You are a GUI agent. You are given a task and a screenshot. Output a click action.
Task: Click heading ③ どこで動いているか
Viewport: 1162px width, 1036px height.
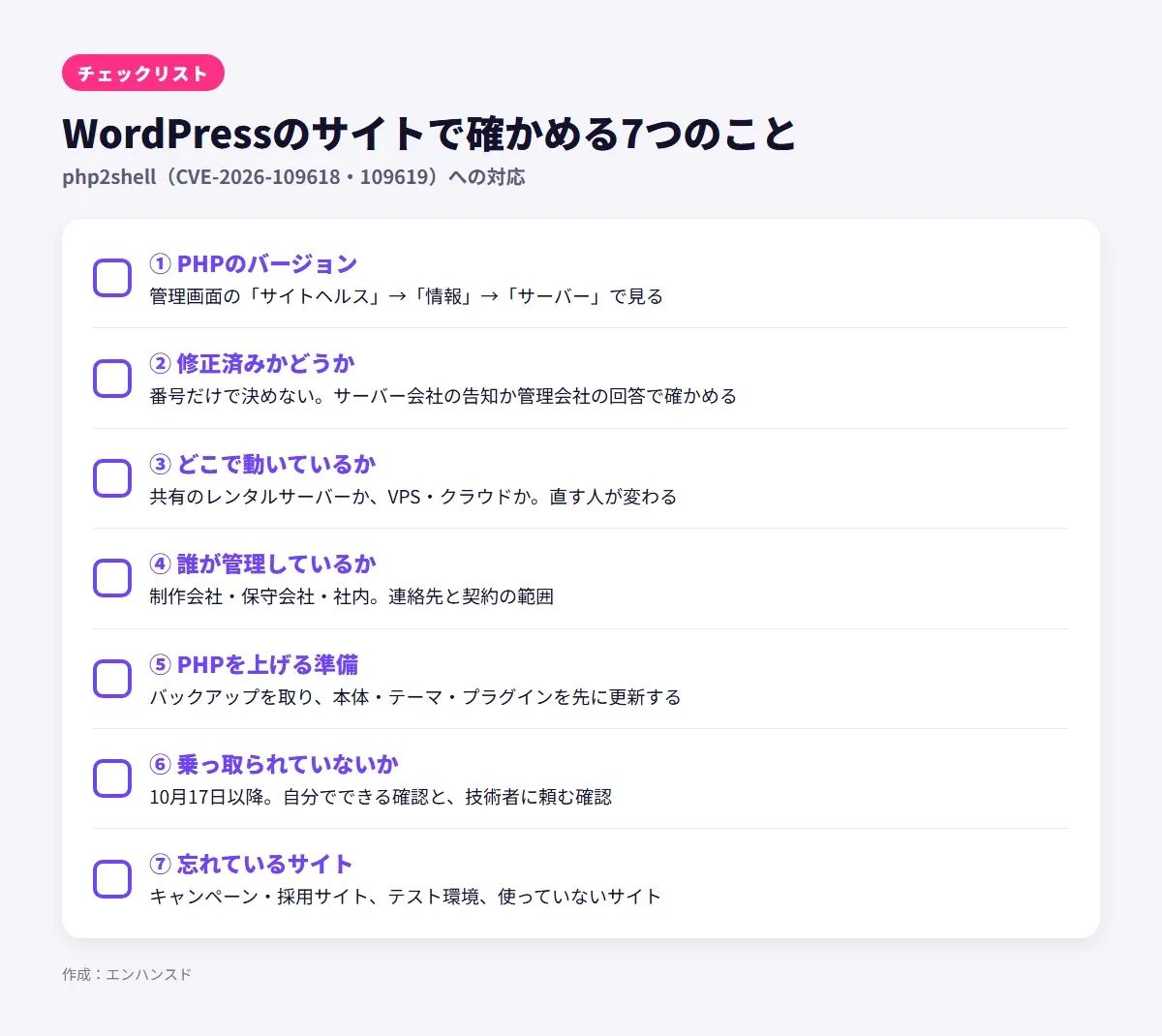point(262,465)
